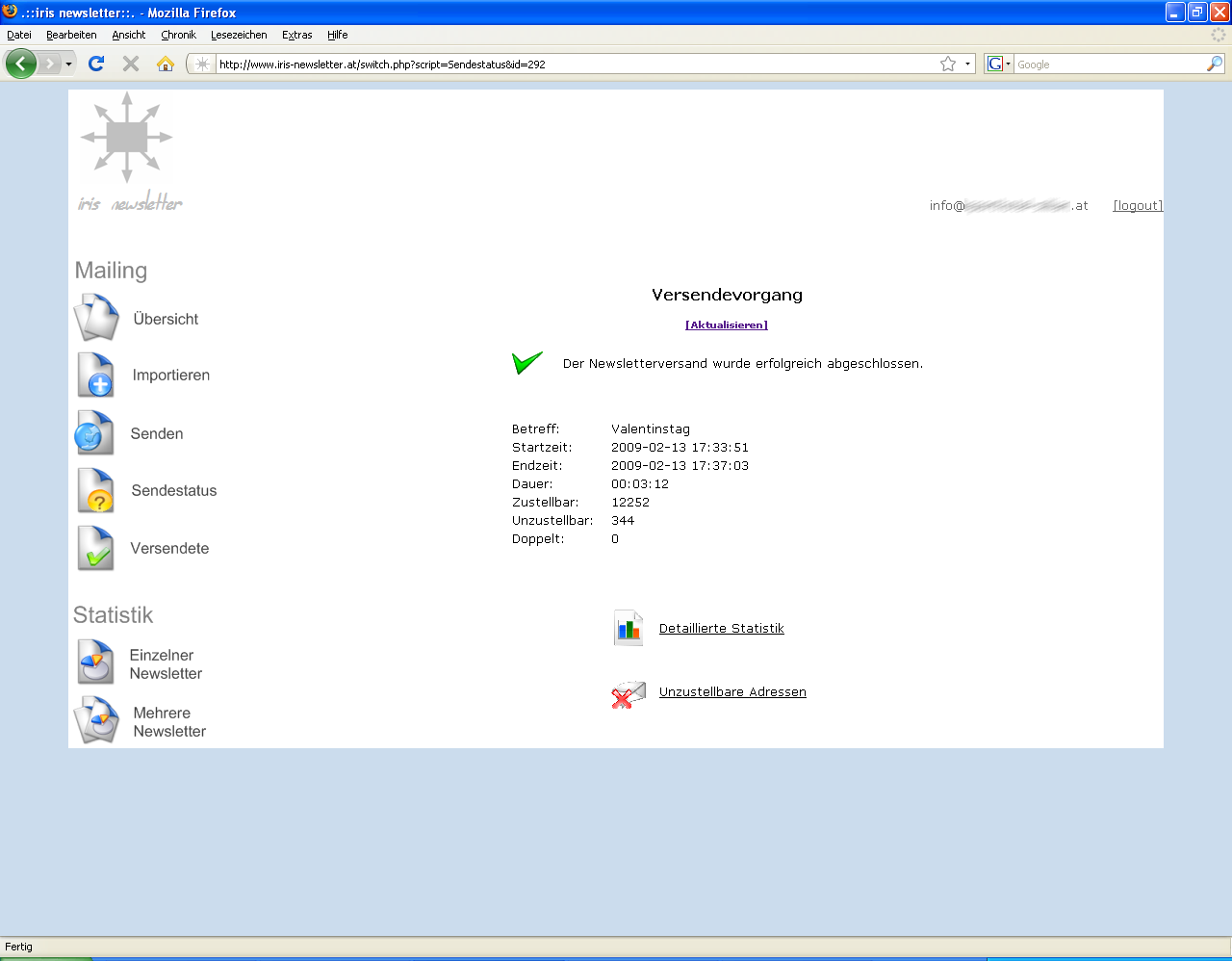Viewport: 1232px width, 961px height.
Task: Focus the Google search input field
Action: (1109, 65)
